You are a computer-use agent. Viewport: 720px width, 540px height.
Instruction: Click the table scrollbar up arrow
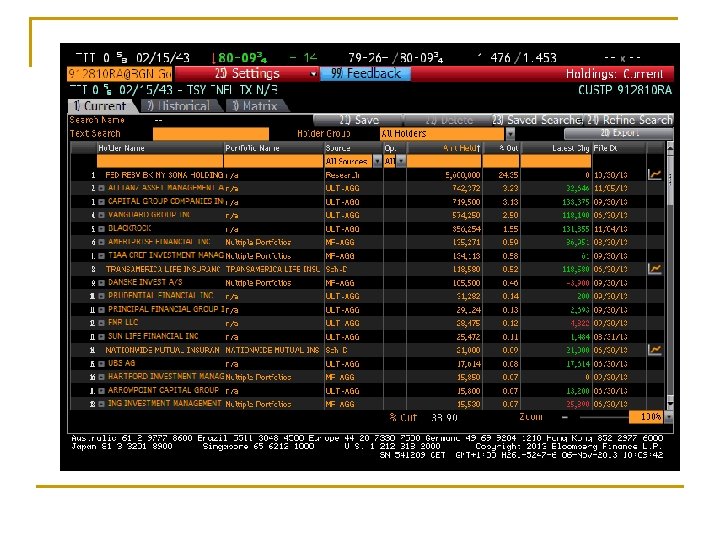coord(670,148)
